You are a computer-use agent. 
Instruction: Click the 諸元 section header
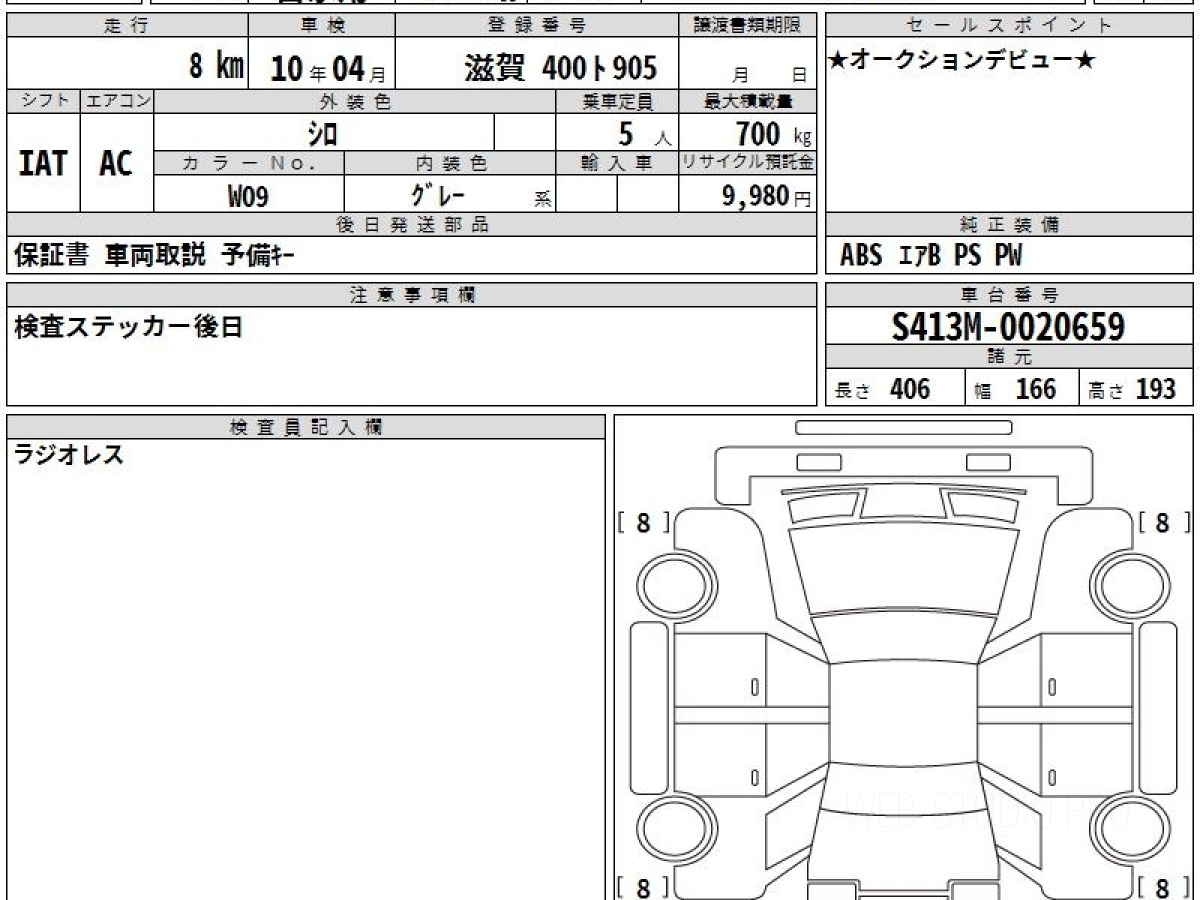point(1009,357)
